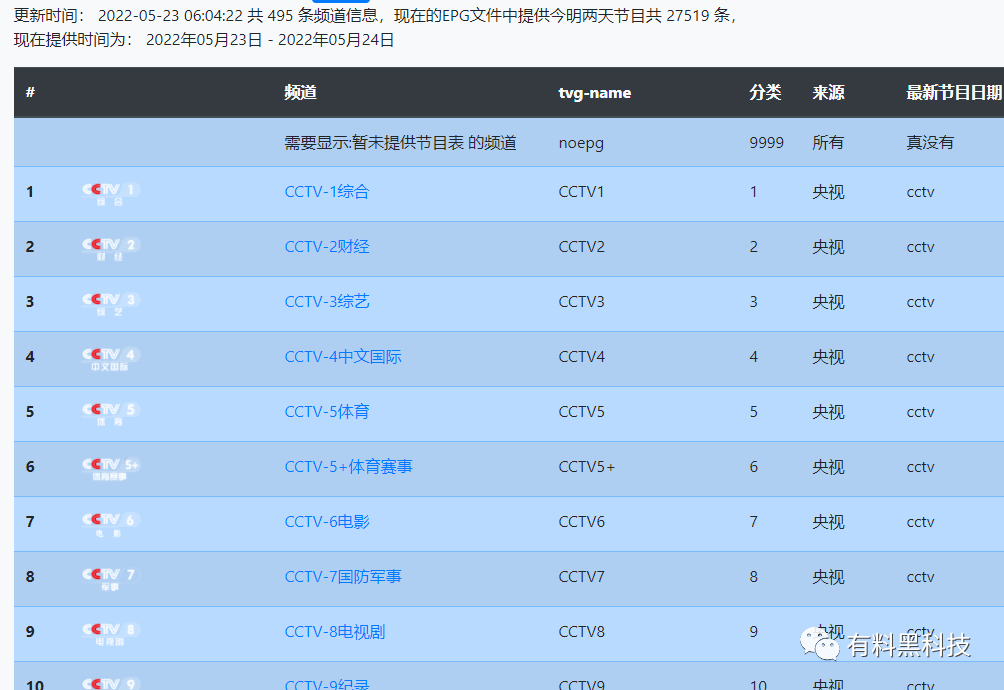Viewport: 1004px width, 690px height.
Task: Open the CCTV-3综艺 channel link
Action: tap(327, 302)
